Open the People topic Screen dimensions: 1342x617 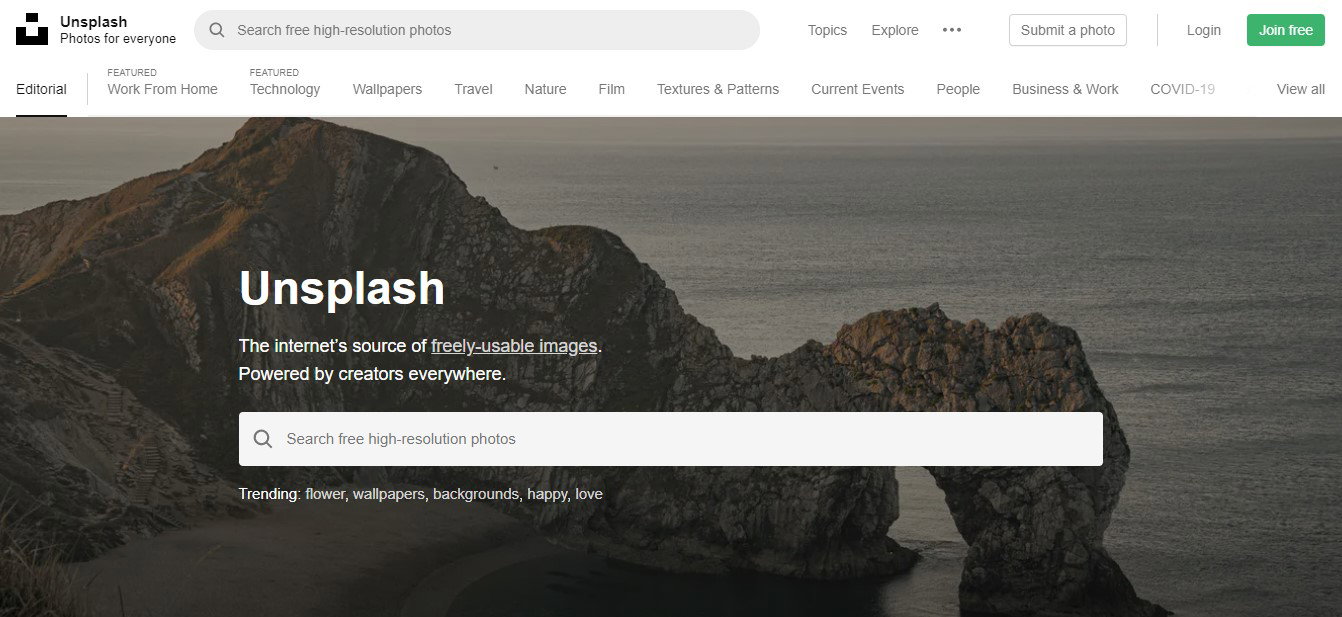pyautogui.click(x=958, y=89)
